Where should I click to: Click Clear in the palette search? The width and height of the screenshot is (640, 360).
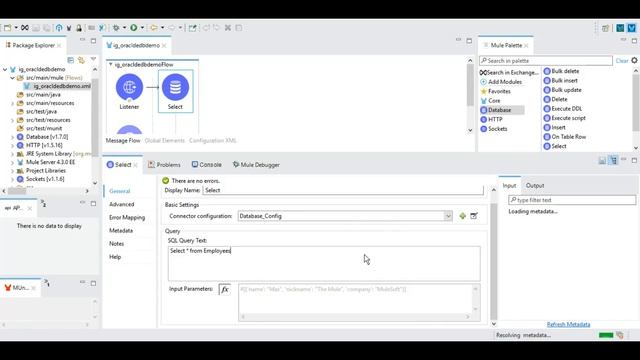pos(622,61)
